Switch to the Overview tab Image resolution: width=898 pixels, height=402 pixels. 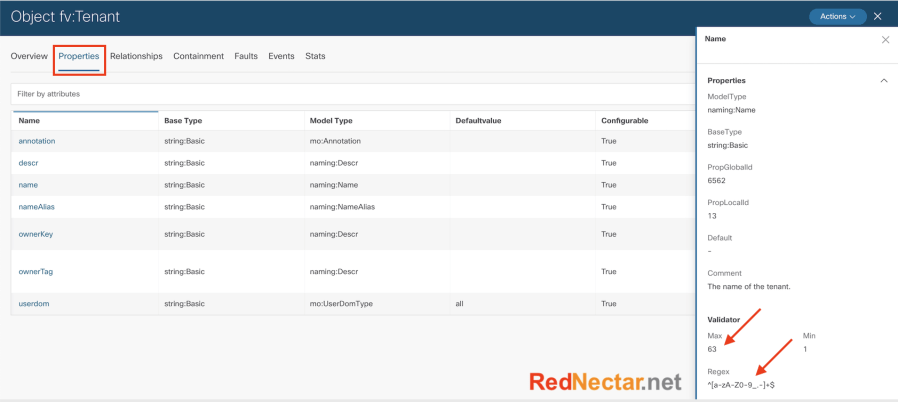(x=29, y=57)
